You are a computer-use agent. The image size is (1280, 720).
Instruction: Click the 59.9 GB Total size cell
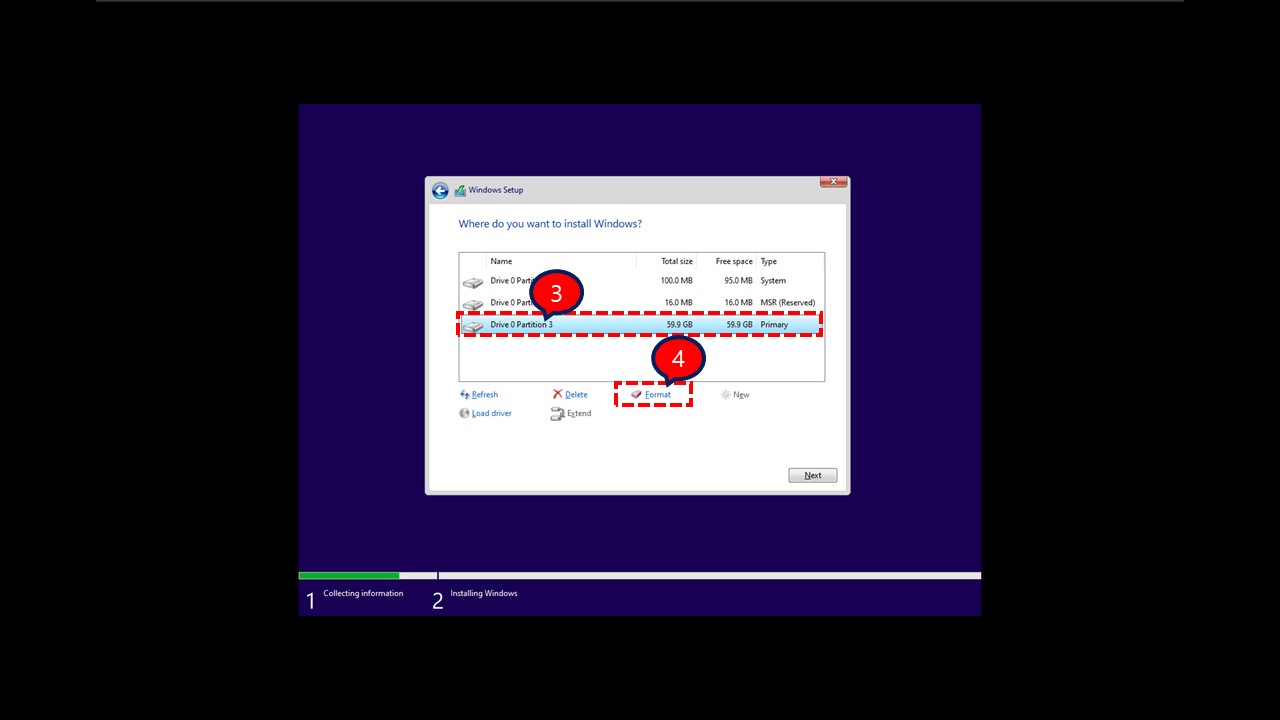pos(680,324)
